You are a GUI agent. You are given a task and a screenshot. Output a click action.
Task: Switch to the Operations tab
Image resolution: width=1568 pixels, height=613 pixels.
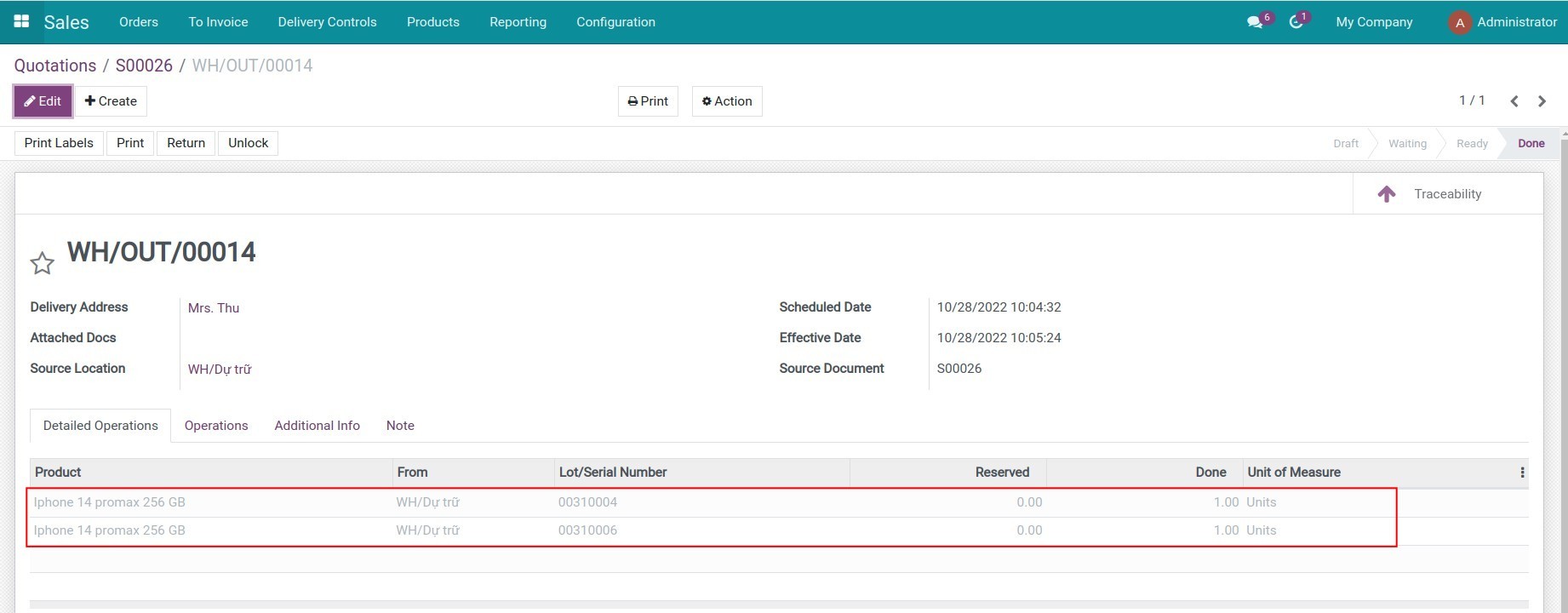click(216, 426)
